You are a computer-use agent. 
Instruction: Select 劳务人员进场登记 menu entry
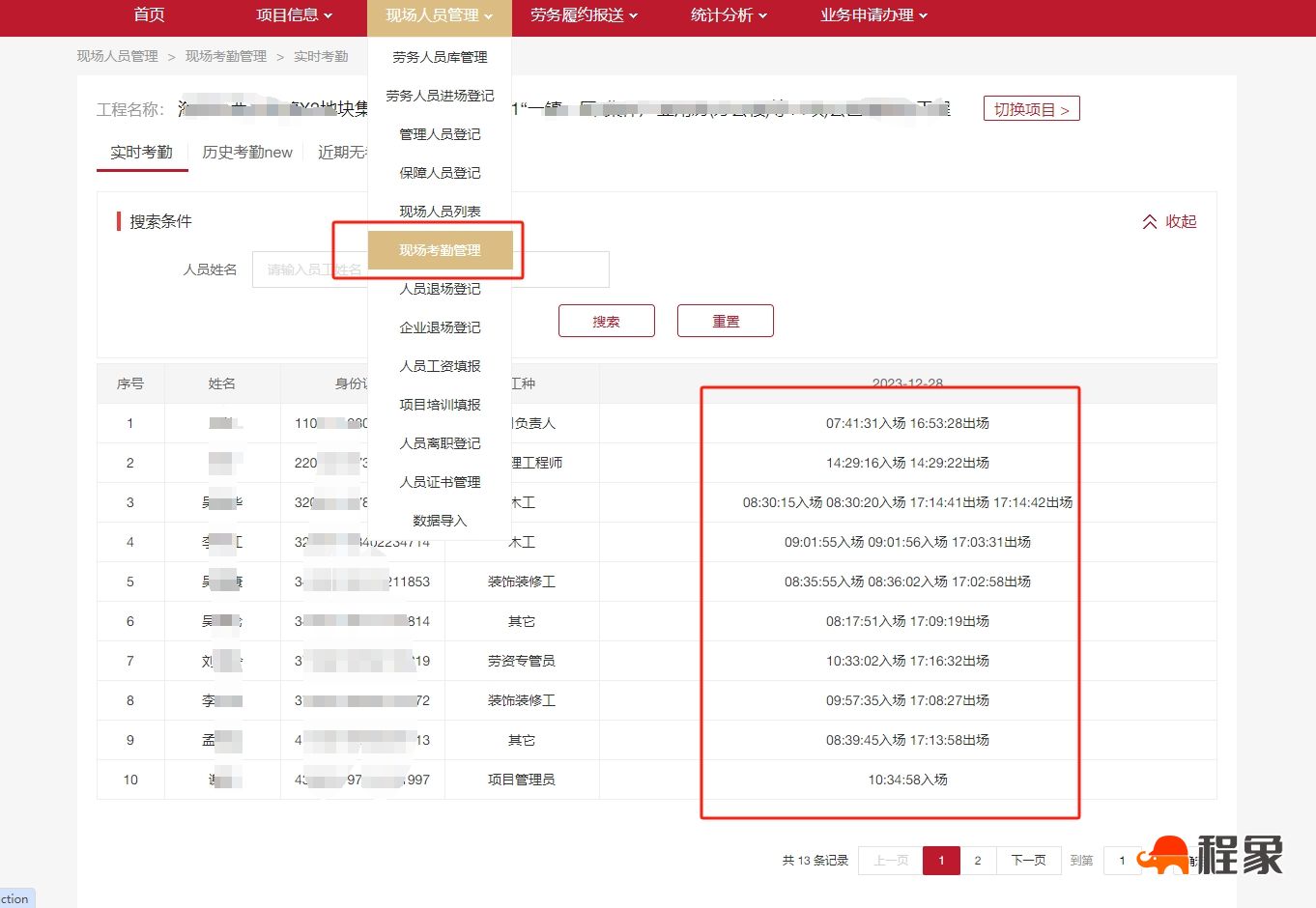[440, 96]
